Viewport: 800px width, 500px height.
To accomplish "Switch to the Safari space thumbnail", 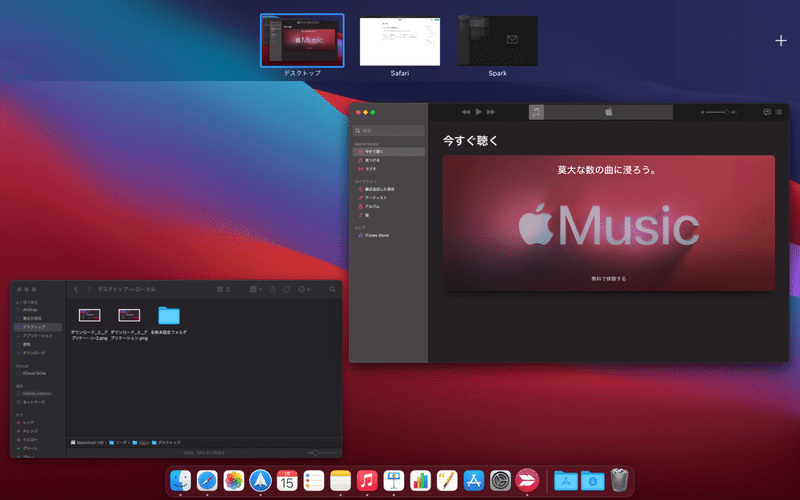I will (x=399, y=41).
